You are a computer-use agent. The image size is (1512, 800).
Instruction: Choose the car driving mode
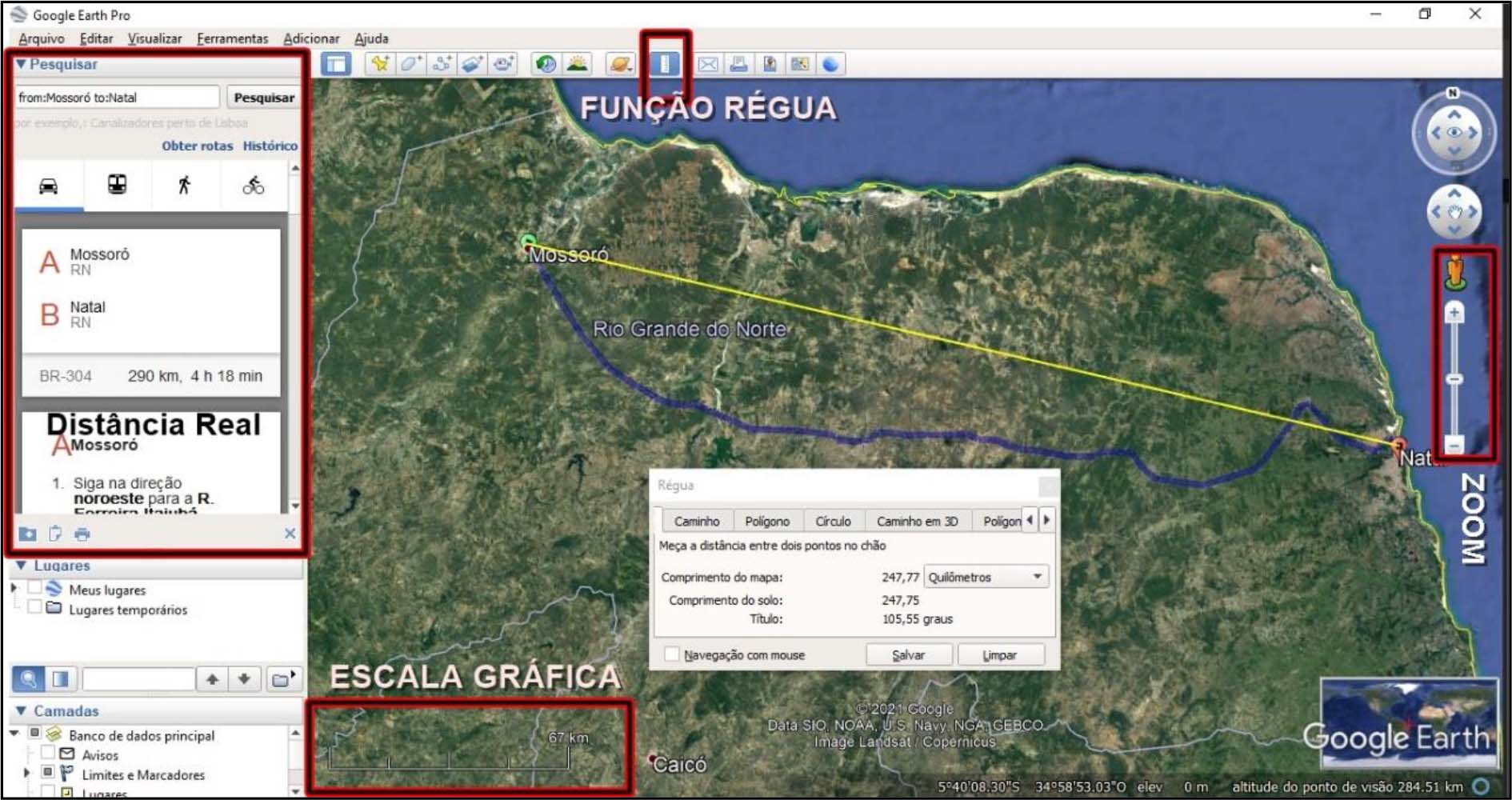[x=49, y=186]
